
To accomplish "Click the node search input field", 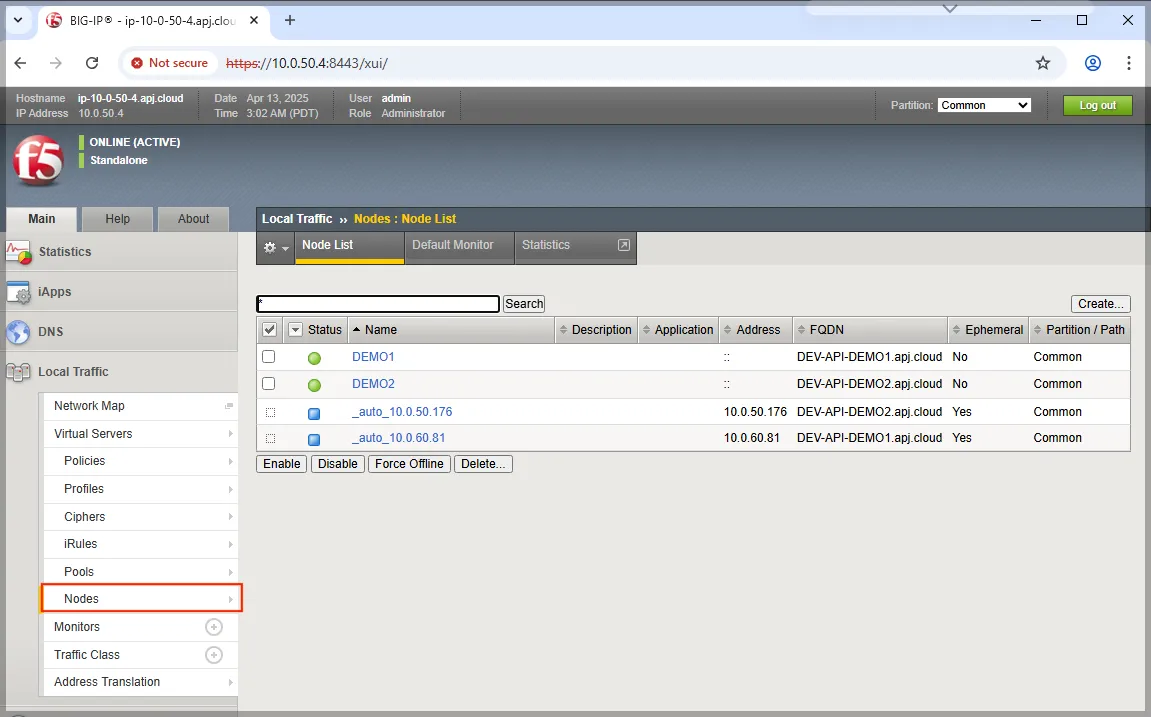I will click(x=377, y=304).
